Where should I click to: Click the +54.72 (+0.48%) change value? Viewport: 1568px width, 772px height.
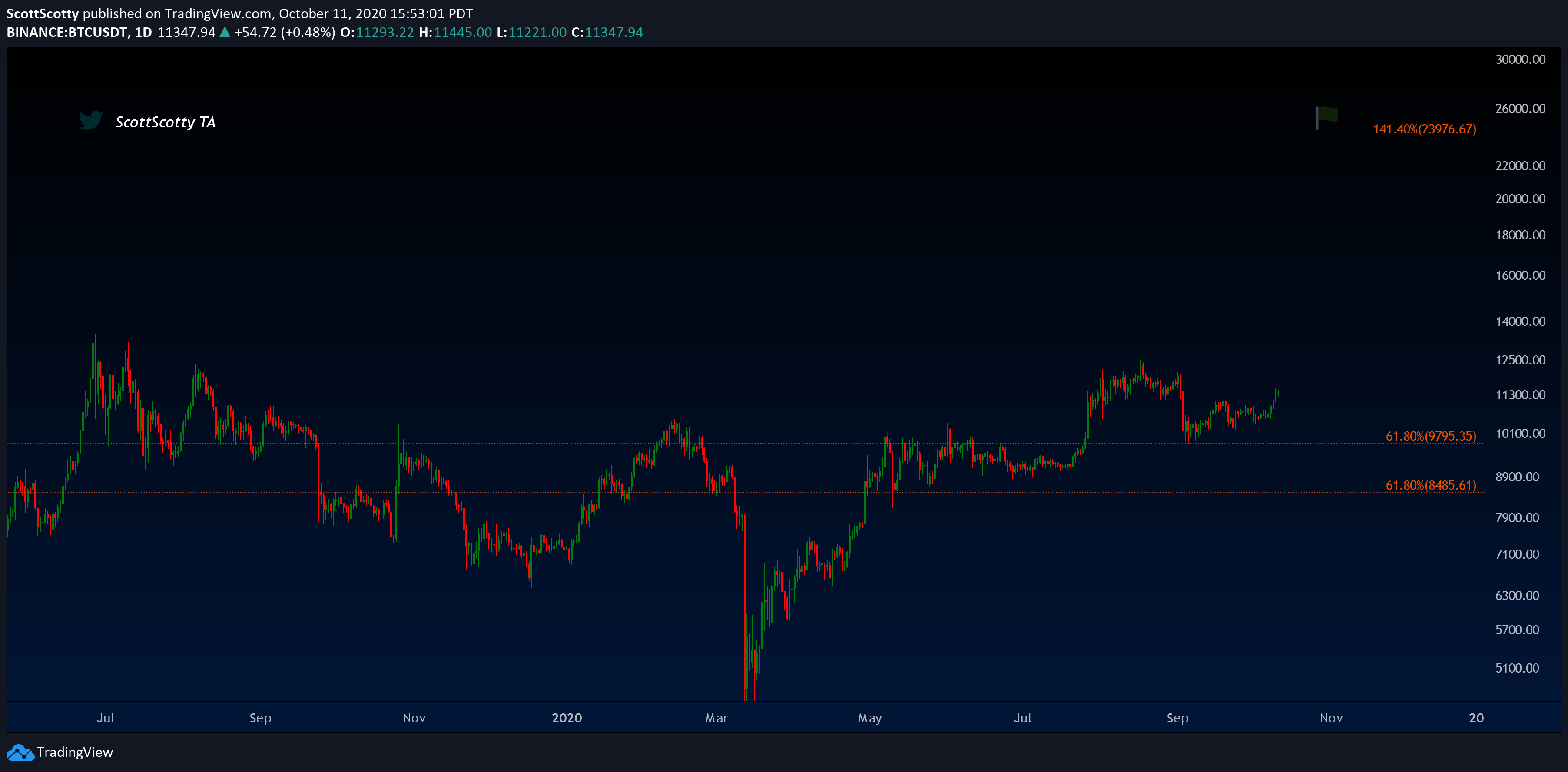285,32
